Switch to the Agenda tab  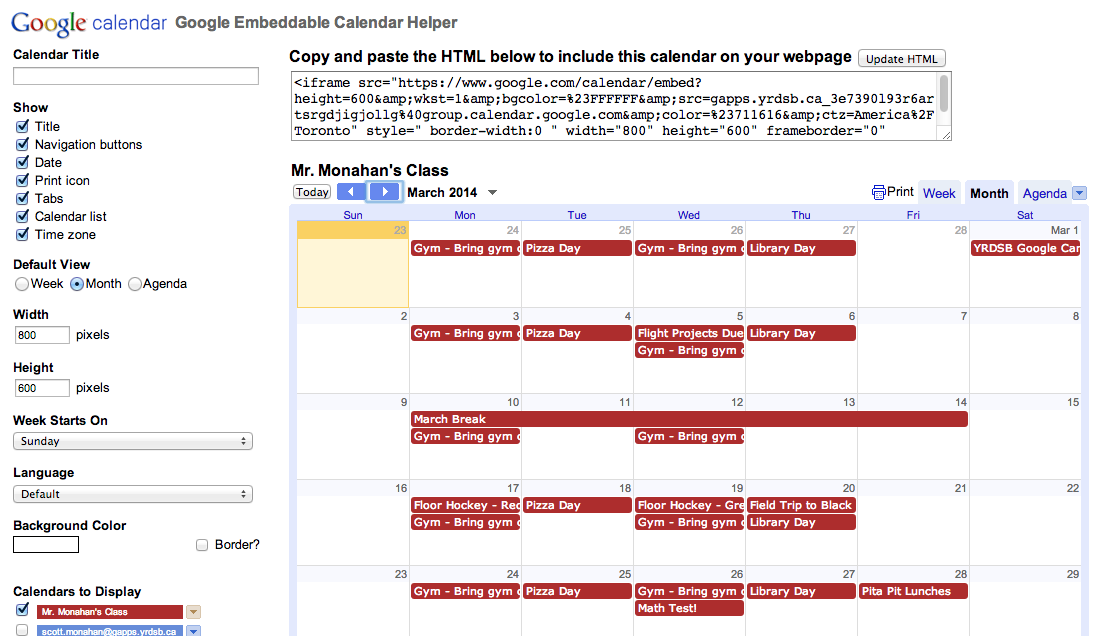click(x=1045, y=193)
